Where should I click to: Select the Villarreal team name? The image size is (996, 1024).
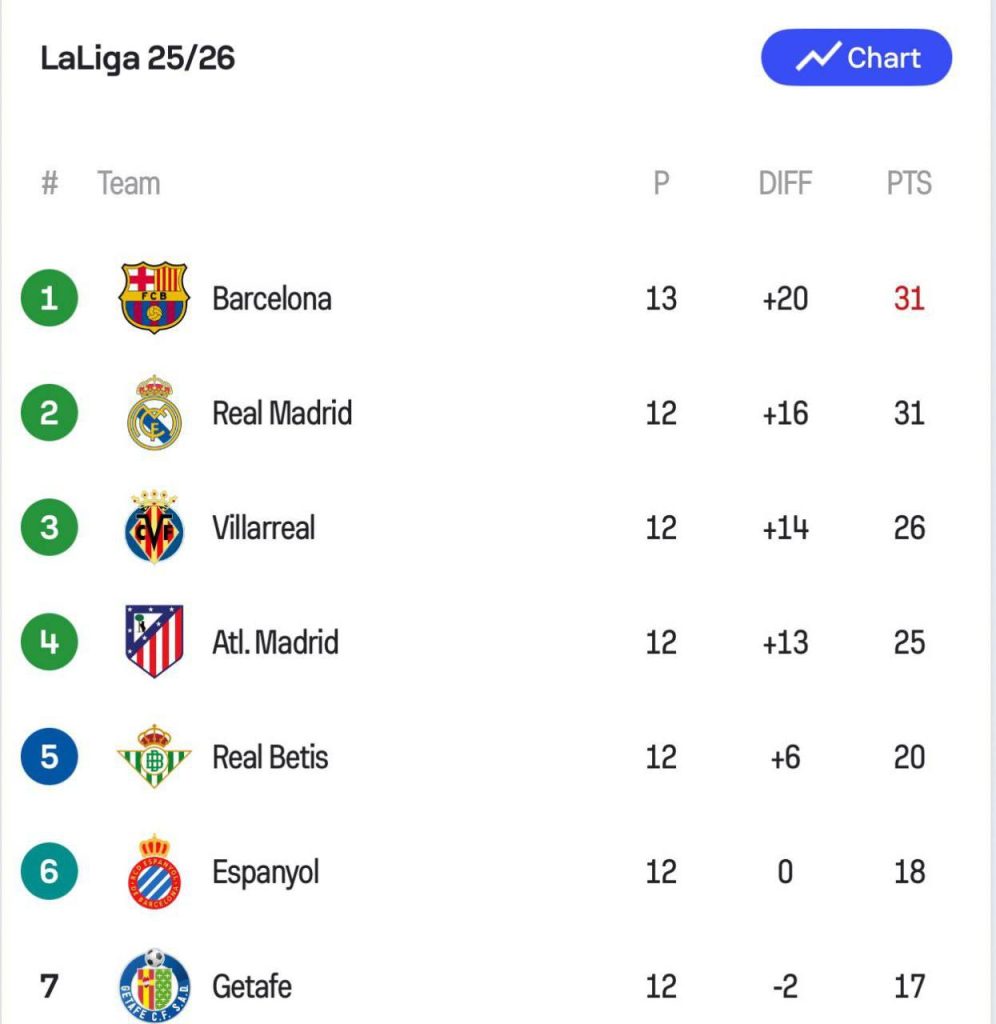point(263,527)
